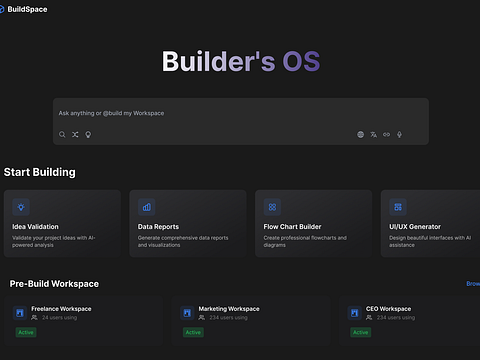Image resolution: width=480 pixels, height=360 pixels.
Task: Click '234 users using' under Marketing Workspace
Action: click(228, 318)
